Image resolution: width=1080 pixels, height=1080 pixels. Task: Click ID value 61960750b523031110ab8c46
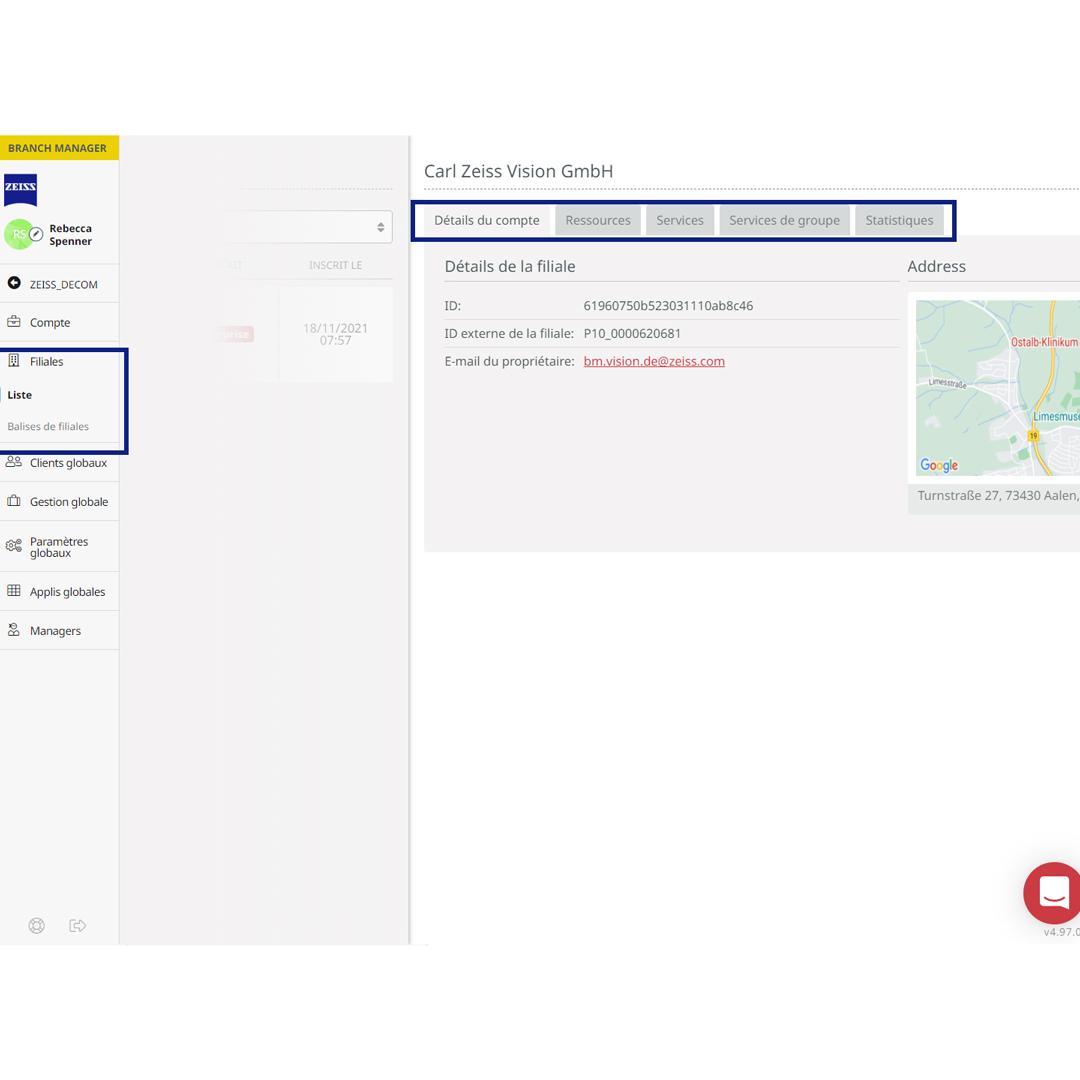click(668, 306)
